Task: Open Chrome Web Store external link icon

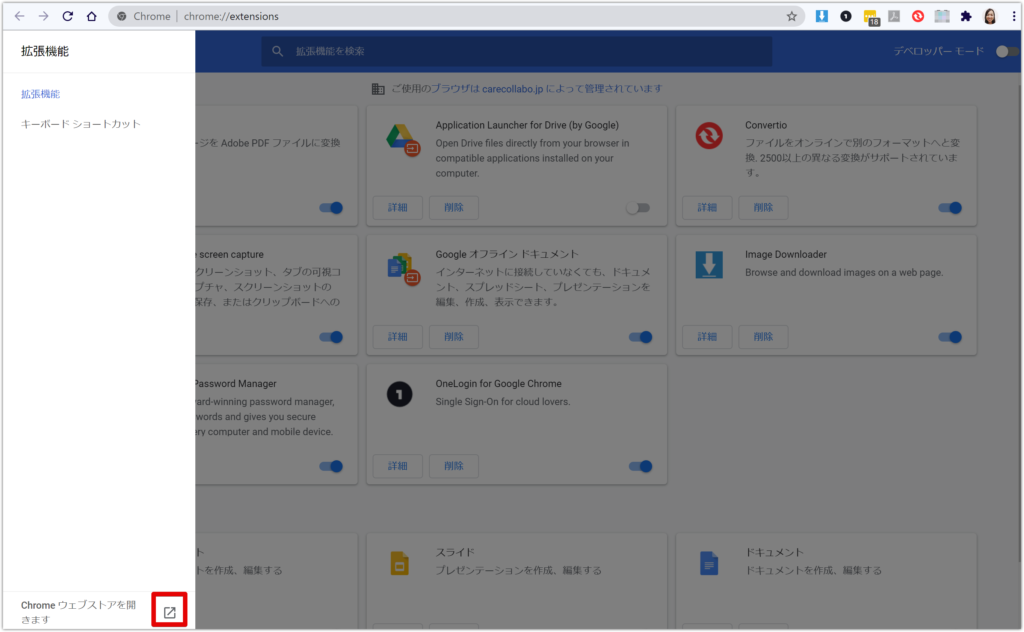Action: 170,612
